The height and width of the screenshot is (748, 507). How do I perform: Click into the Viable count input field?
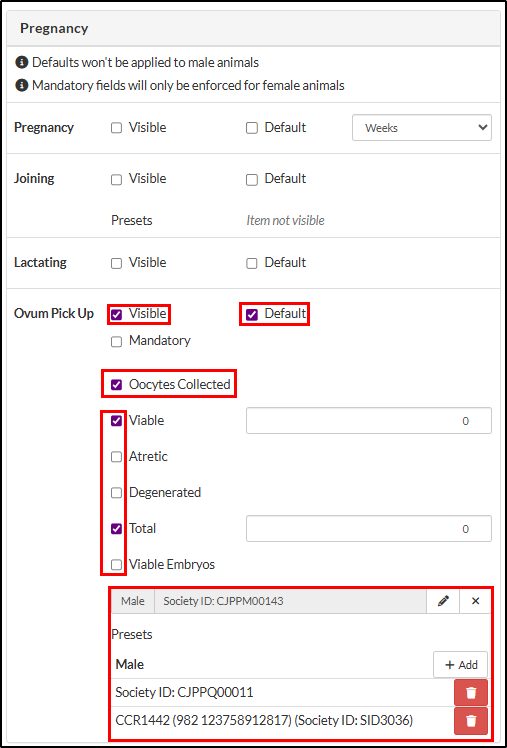(x=369, y=421)
